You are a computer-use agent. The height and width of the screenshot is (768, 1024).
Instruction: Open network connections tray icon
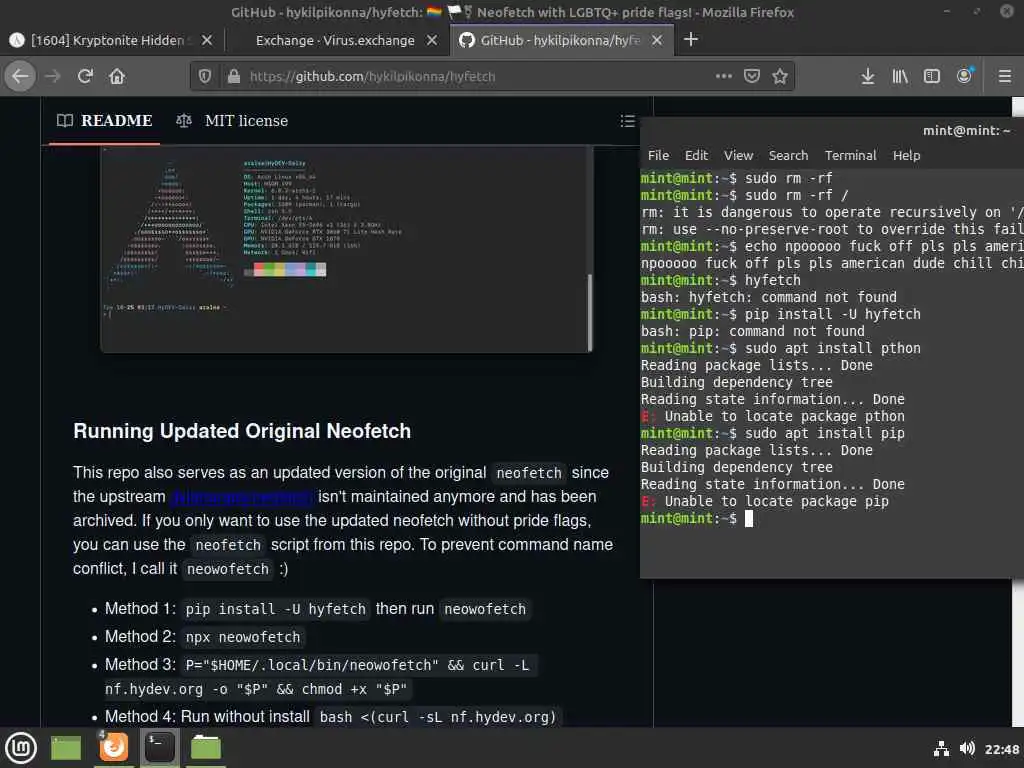(941, 749)
